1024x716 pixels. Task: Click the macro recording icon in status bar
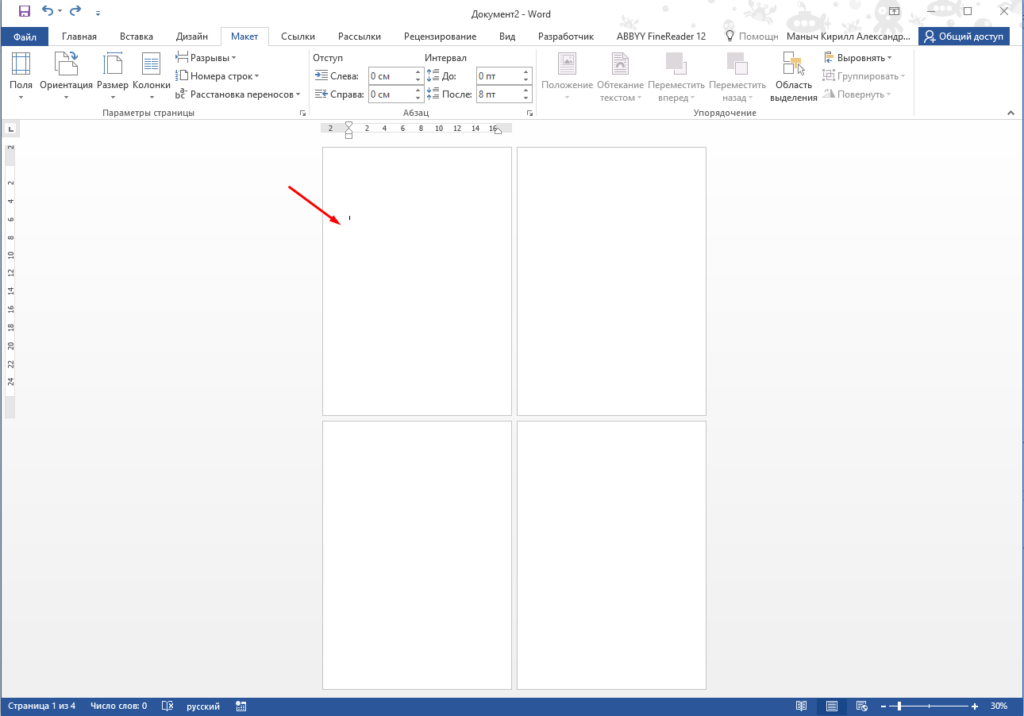(x=241, y=706)
